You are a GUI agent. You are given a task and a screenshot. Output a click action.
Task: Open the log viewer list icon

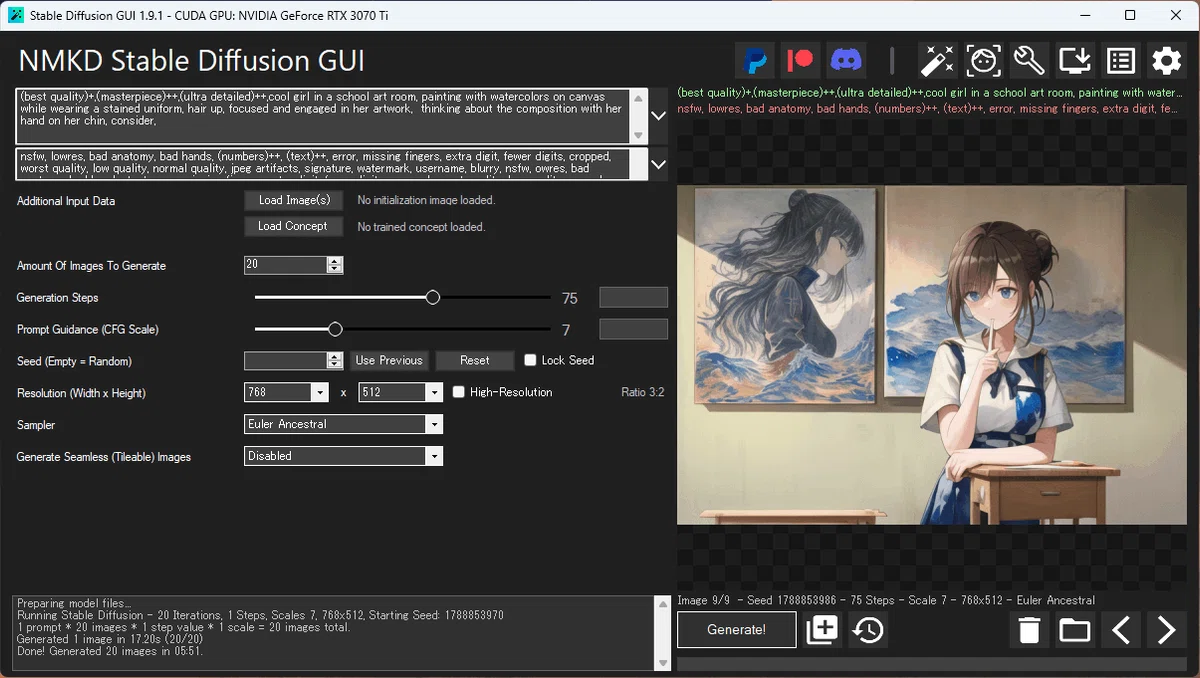pos(1121,60)
